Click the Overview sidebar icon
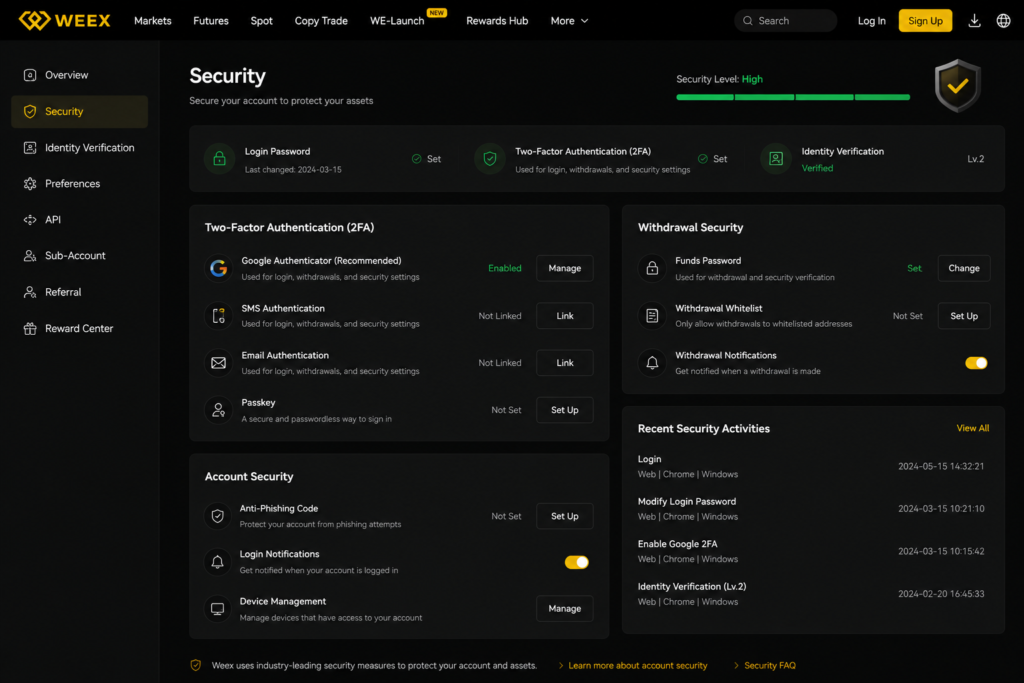The image size is (1024, 683). coord(30,75)
